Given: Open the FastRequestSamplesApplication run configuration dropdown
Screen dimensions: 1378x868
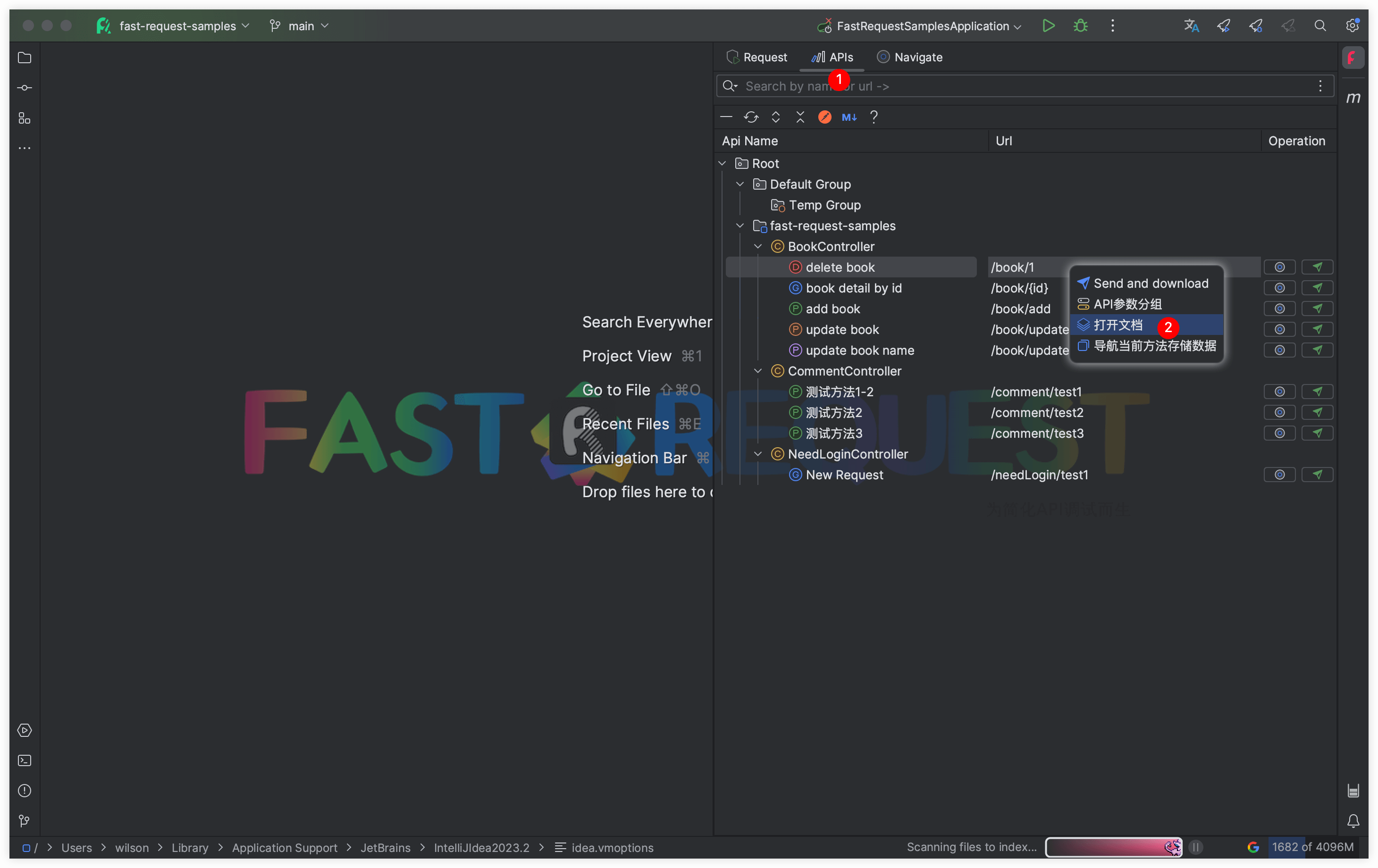Looking at the screenshot, I should pyautogui.click(x=1018, y=26).
